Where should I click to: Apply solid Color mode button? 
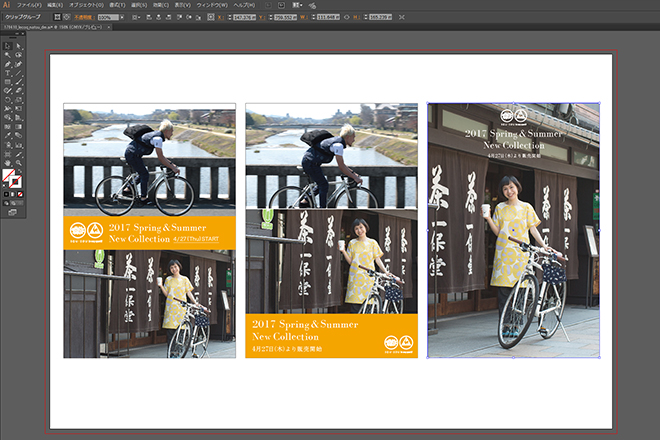6,194
